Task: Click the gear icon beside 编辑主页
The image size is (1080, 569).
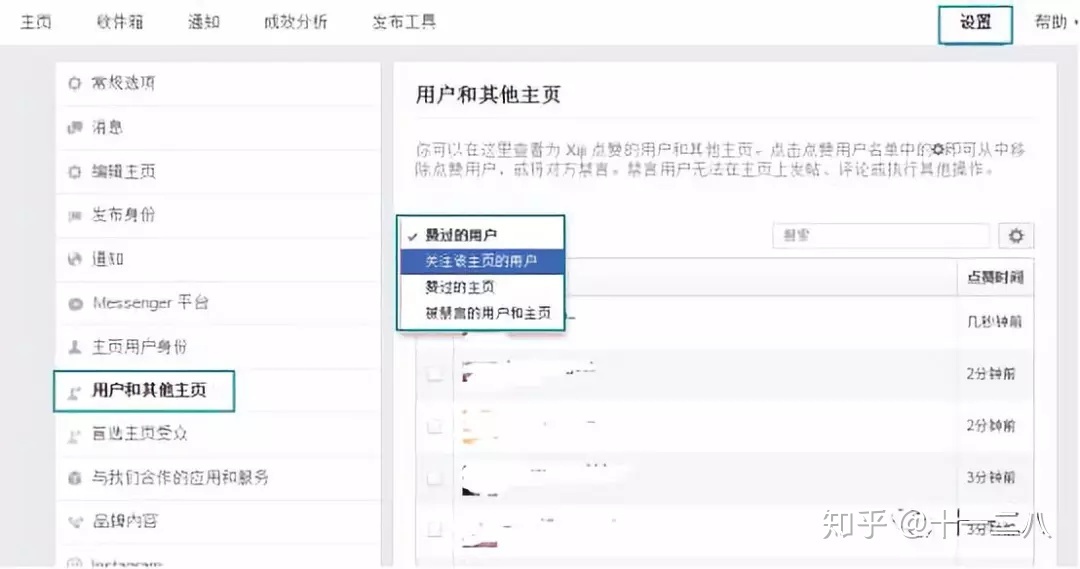Action: (x=74, y=172)
